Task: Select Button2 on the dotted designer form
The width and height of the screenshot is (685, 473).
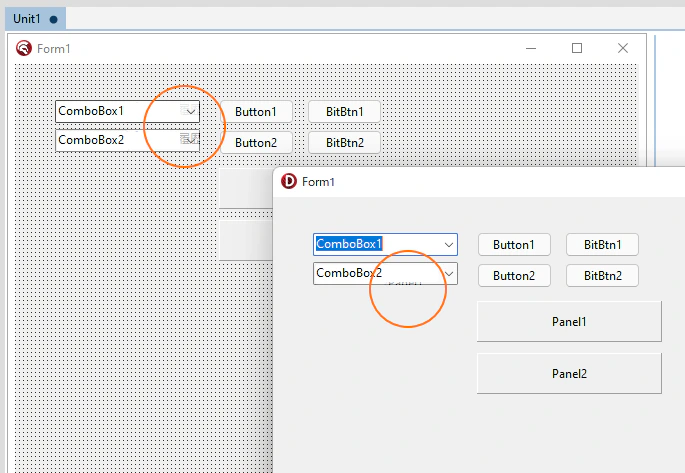Action: point(256,143)
